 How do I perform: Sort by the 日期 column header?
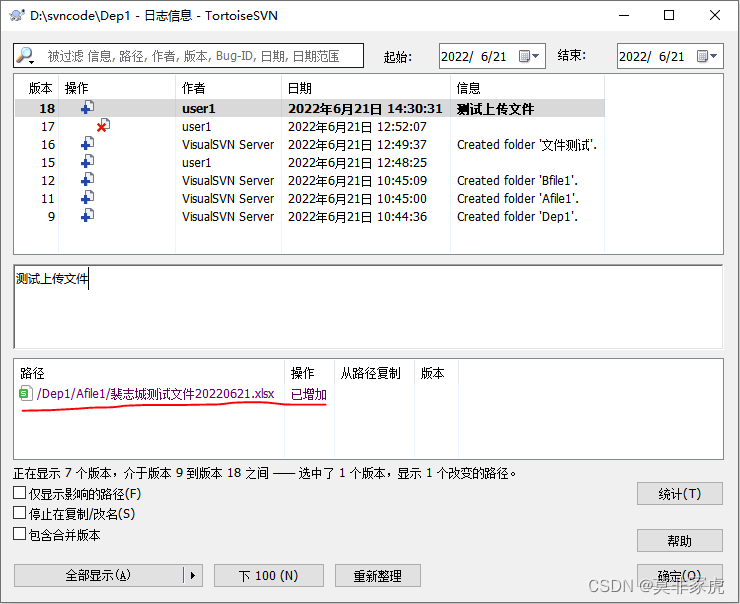tap(366, 88)
